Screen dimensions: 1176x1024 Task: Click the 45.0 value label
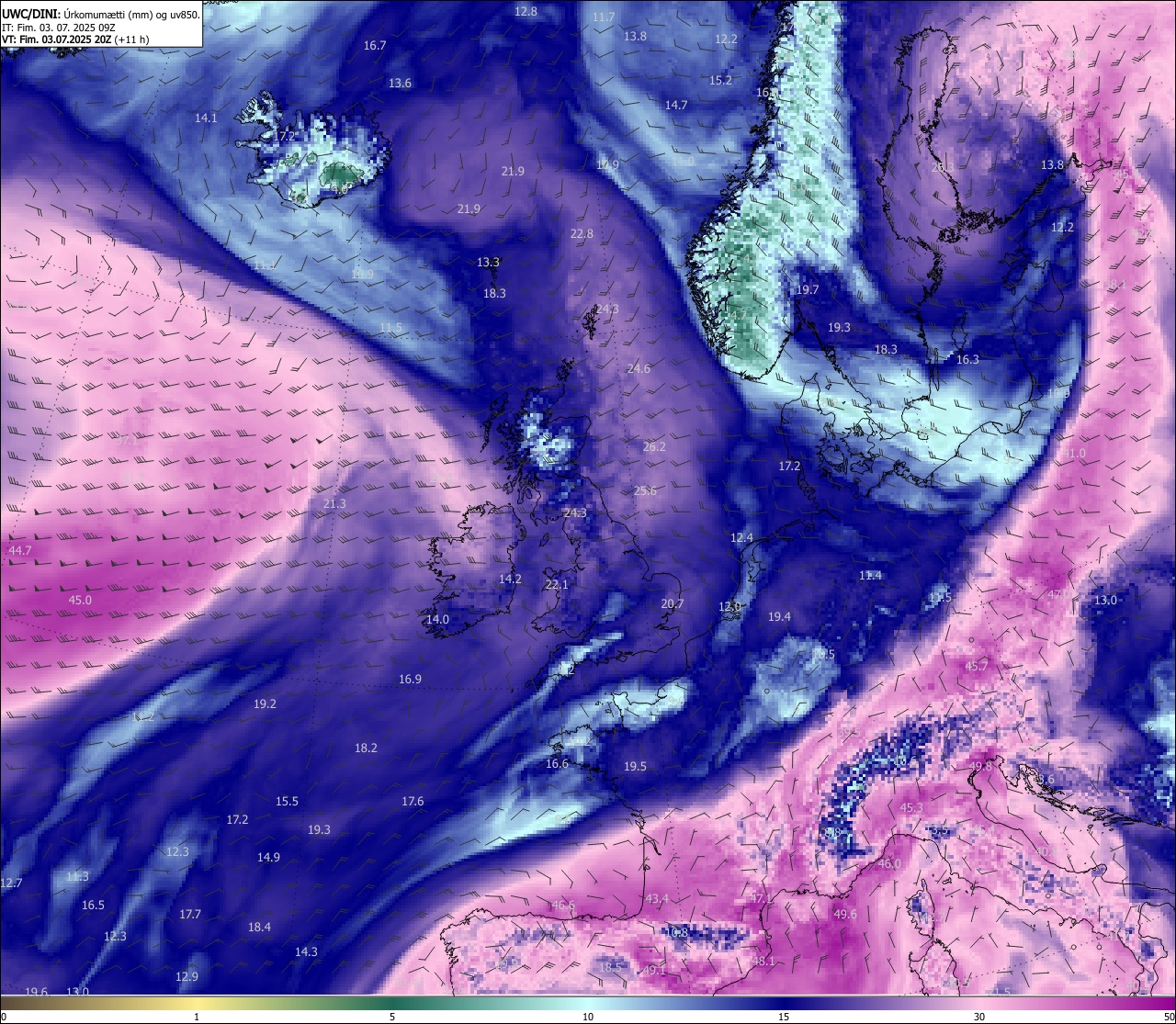(x=80, y=600)
